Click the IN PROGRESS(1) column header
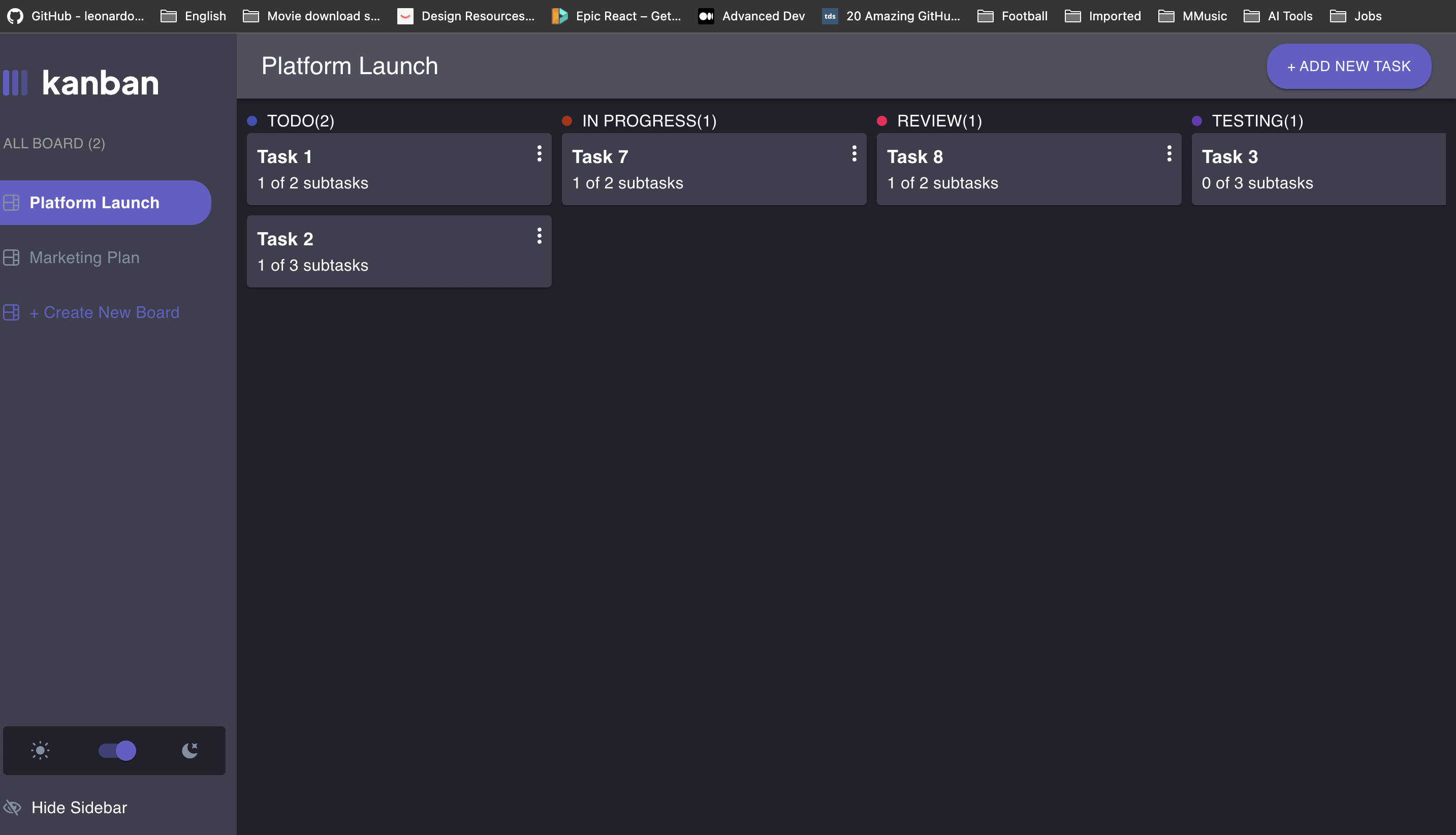The height and width of the screenshot is (835, 1456). click(x=649, y=121)
